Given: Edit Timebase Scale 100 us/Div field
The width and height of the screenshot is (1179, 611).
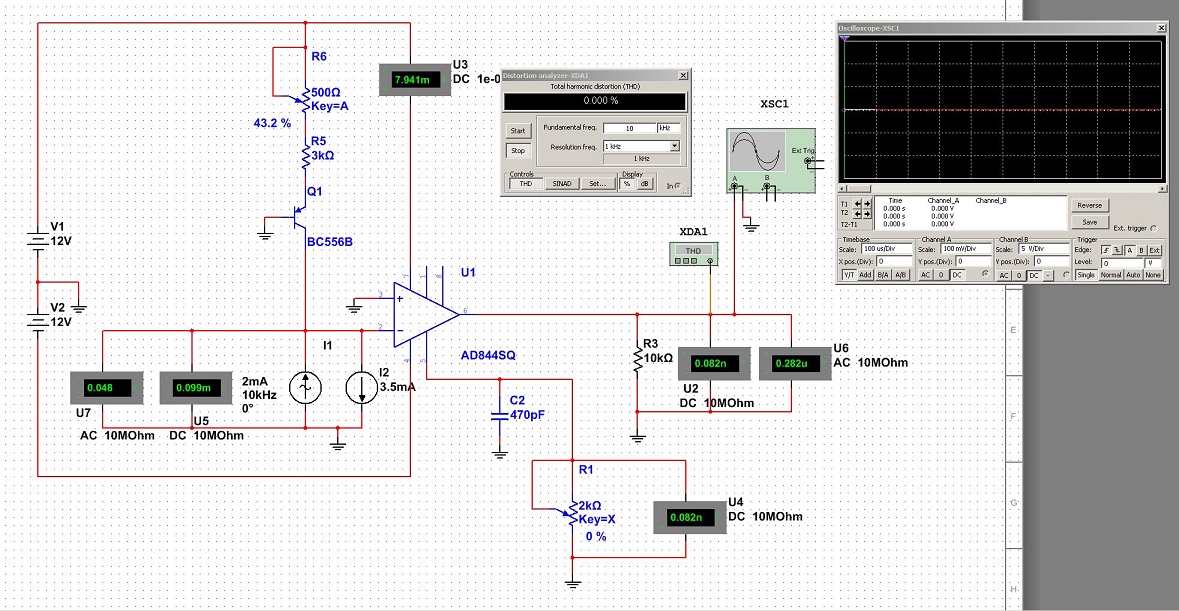Looking at the screenshot, I should (x=887, y=249).
